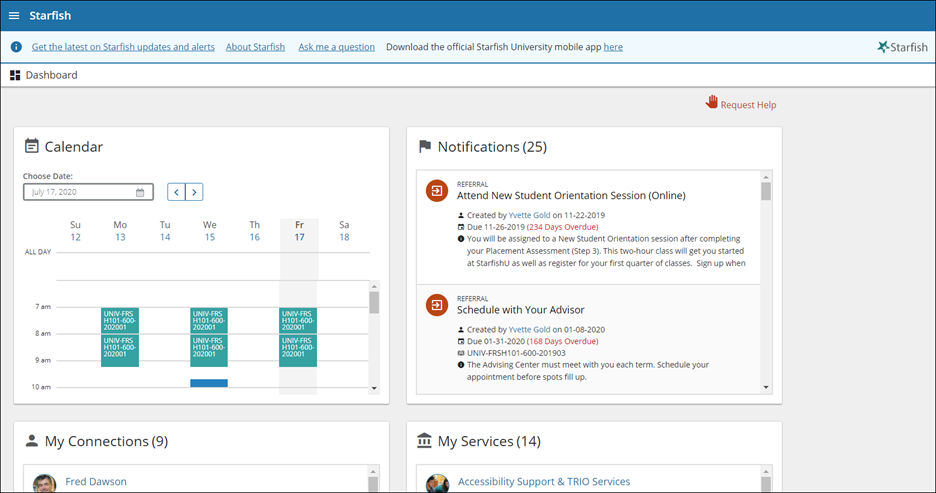The image size is (936, 493).
Task: Click the My Connections scrollbar up arrow
Action: 373,472
